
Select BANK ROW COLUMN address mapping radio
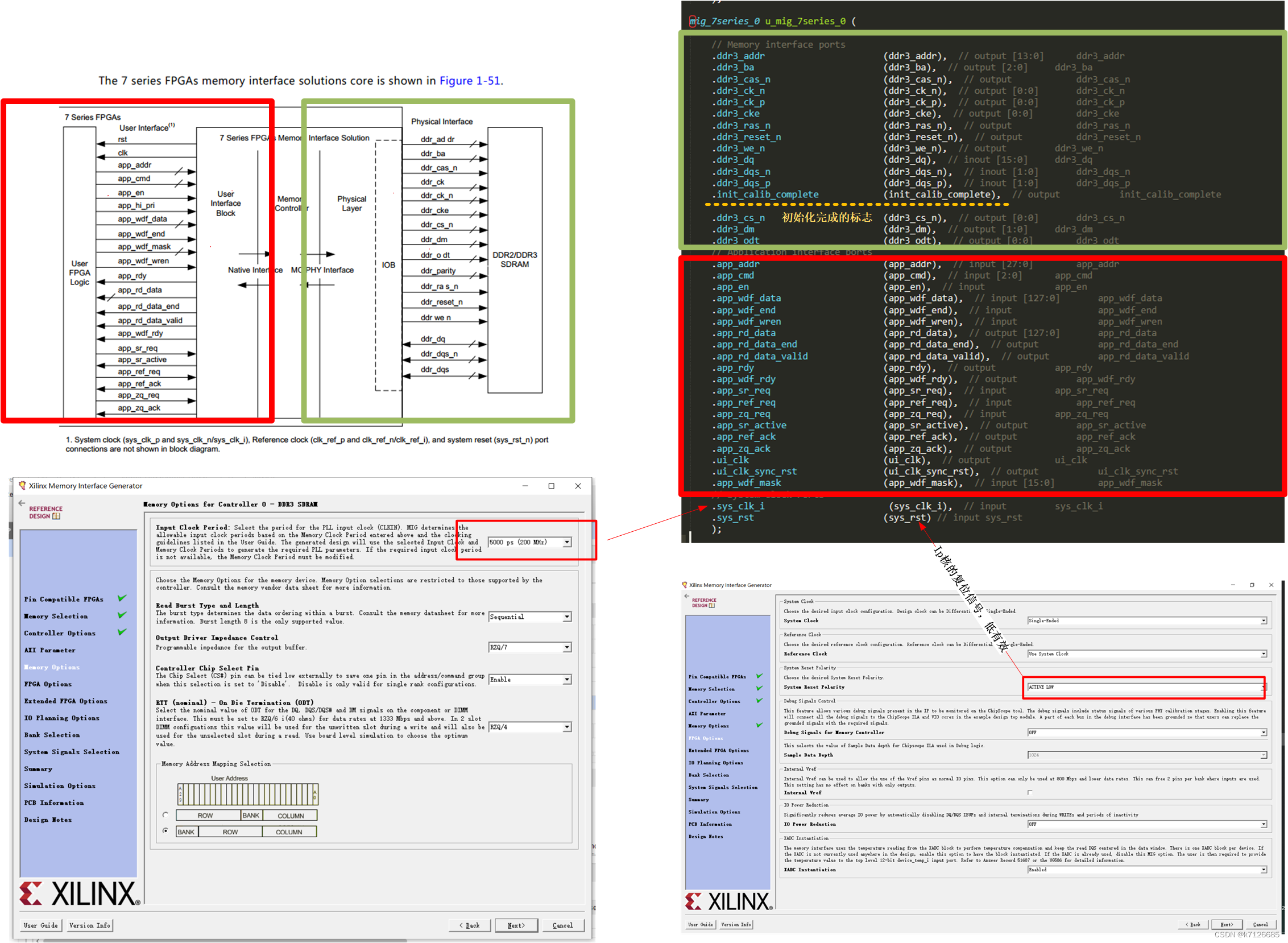[165, 831]
